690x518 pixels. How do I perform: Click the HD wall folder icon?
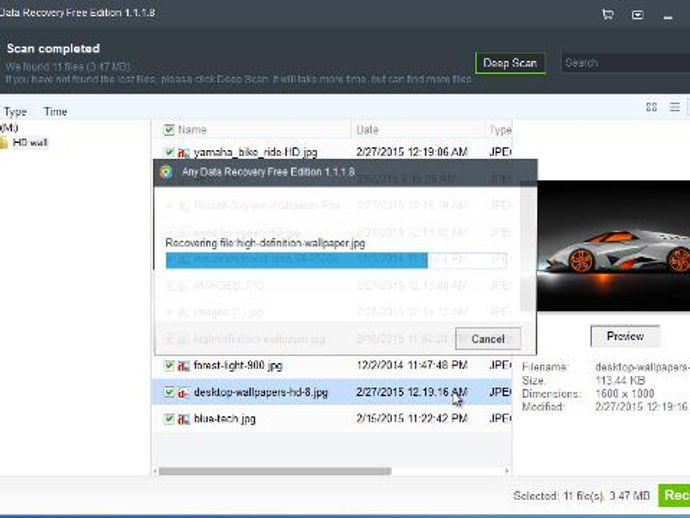click(x=4, y=143)
